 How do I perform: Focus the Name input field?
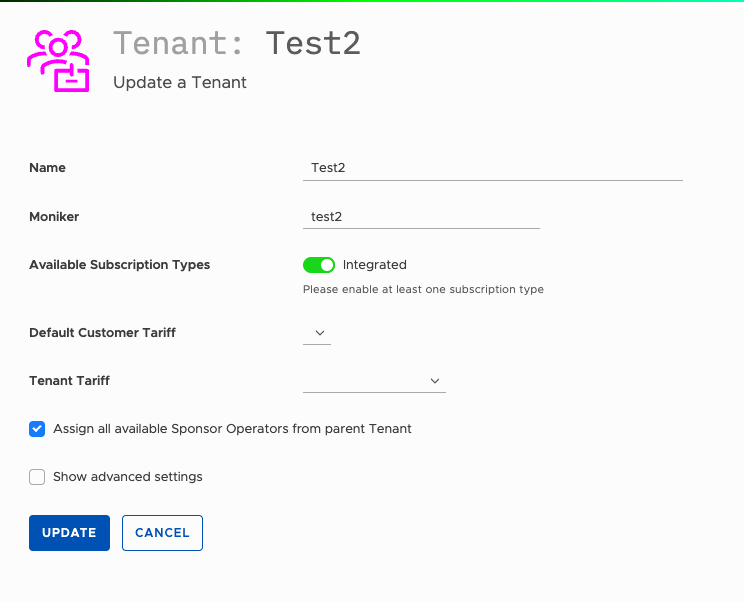coord(493,168)
